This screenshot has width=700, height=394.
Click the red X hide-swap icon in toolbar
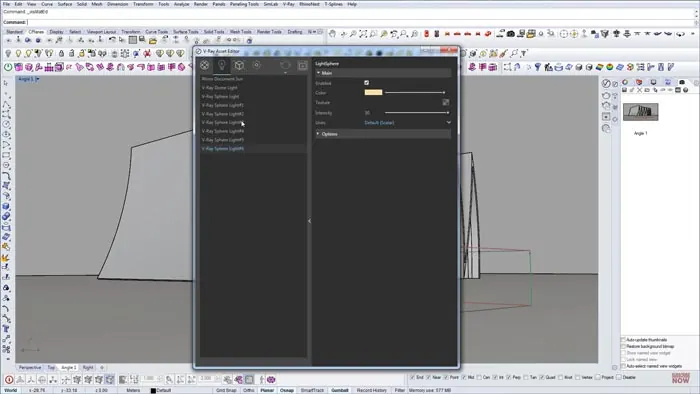point(146,54)
